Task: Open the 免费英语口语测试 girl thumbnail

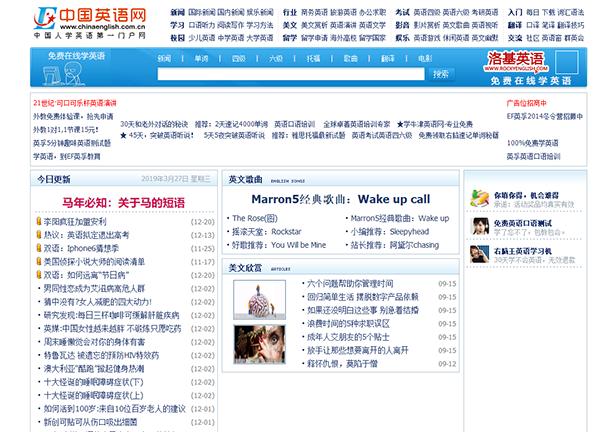Action: coord(479,226)
